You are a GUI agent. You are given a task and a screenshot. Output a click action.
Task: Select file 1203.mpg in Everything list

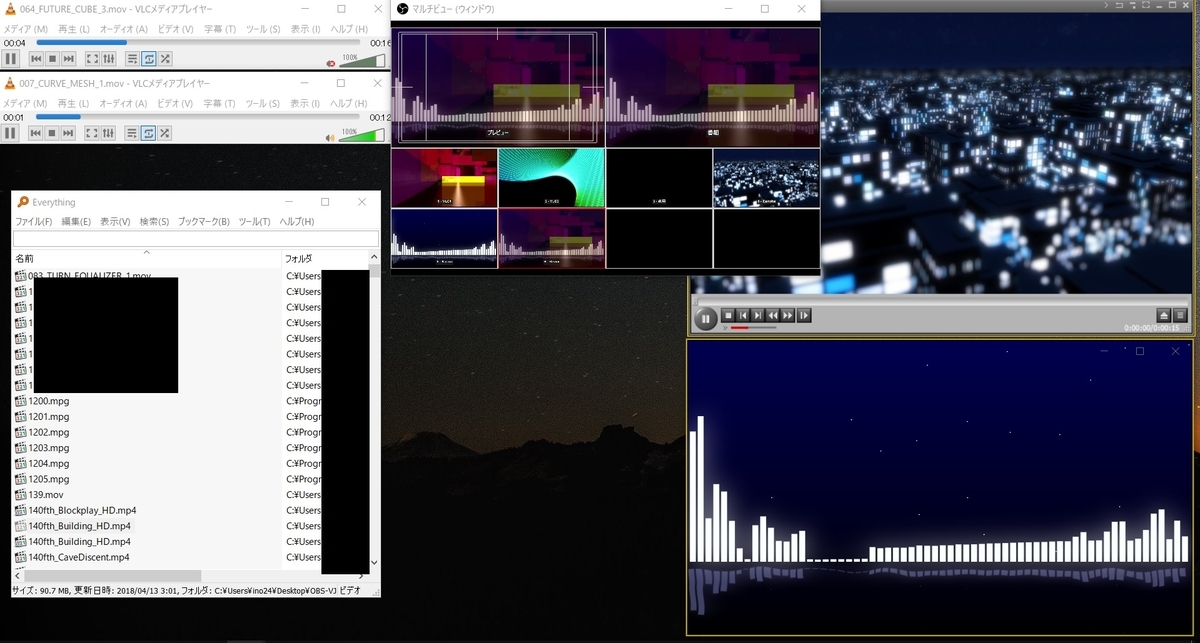pos(49,448)
